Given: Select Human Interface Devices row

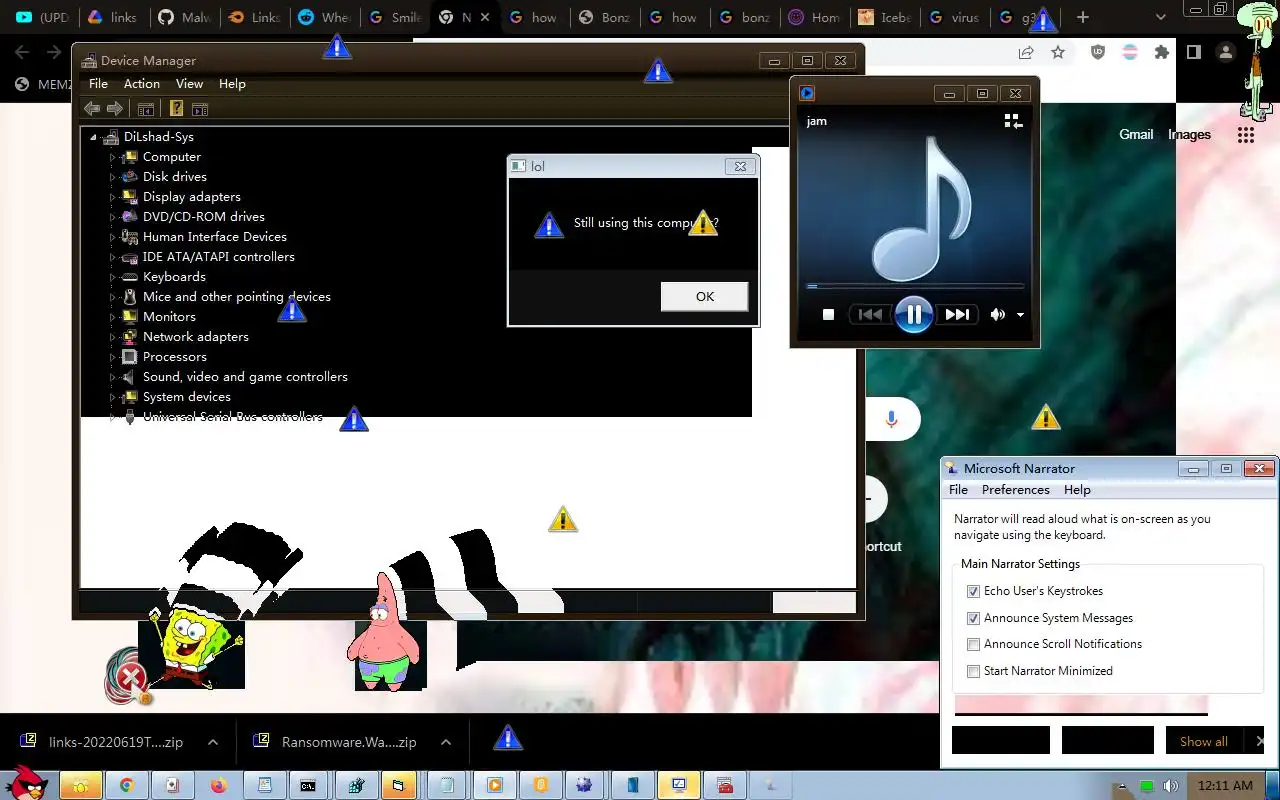Looking at the screenshot, I should (215, 237).
